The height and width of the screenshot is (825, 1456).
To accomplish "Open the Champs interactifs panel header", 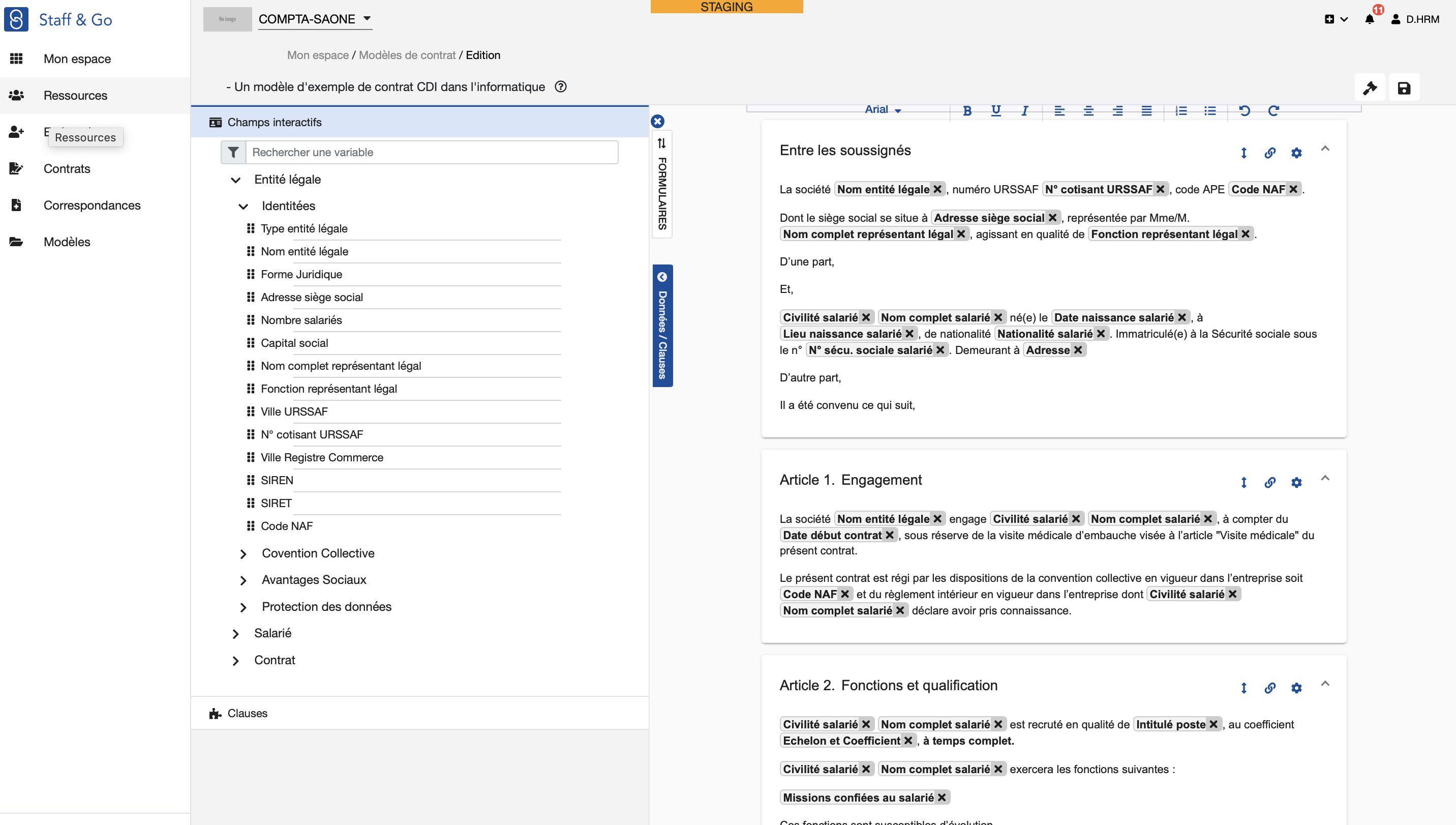I will (419, 123).
